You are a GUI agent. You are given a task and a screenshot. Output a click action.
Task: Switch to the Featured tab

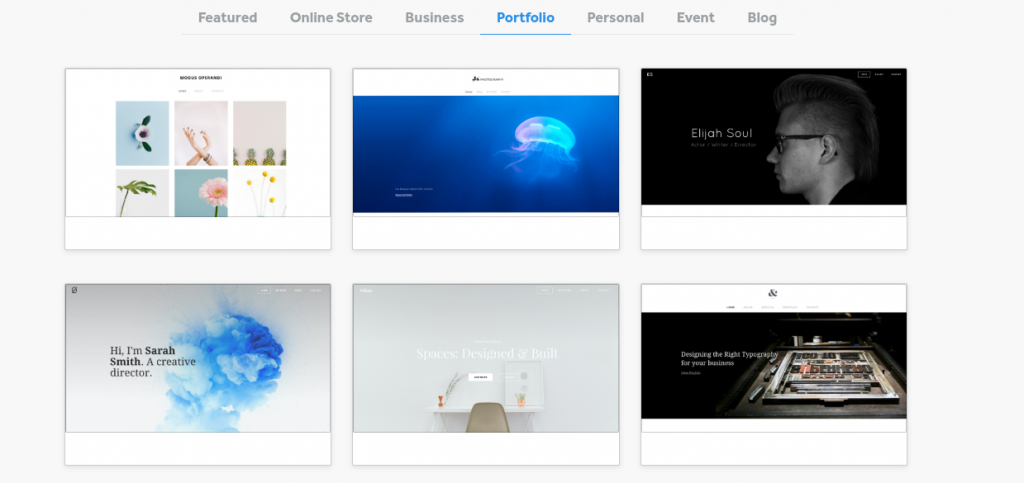[227, 18]
